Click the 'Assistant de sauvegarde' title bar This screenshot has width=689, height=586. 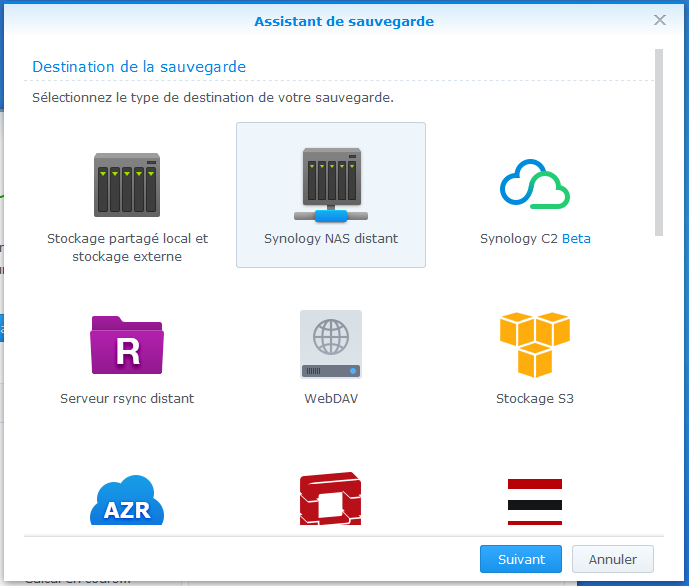(x=344, y=21)
